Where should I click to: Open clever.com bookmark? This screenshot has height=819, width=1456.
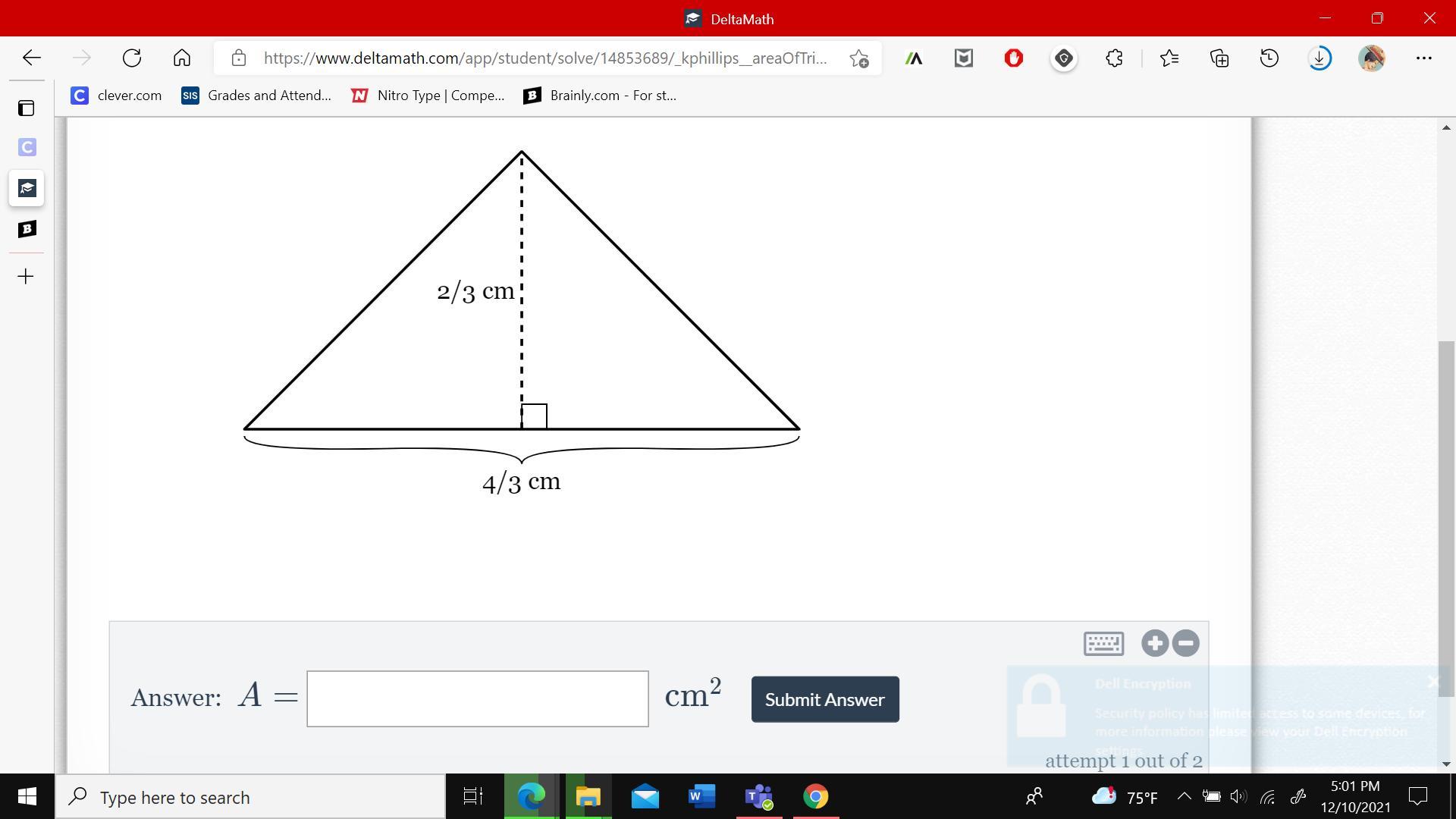(116, 96)
